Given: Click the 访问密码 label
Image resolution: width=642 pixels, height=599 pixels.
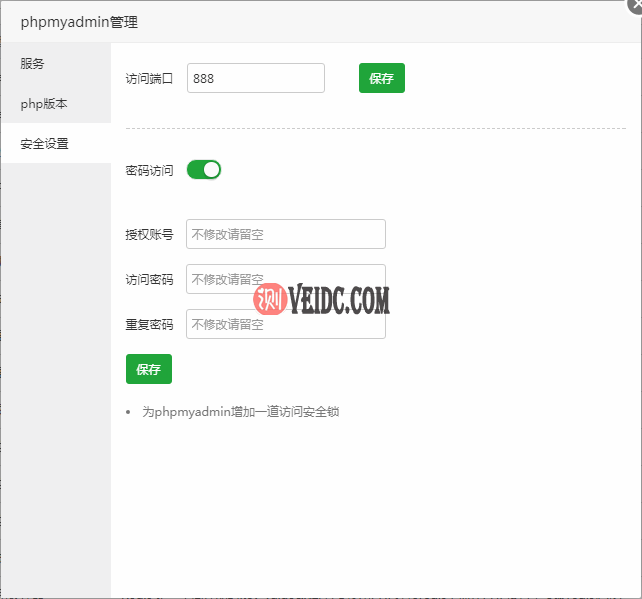Looking at the screenshot, I should (149, 280).
